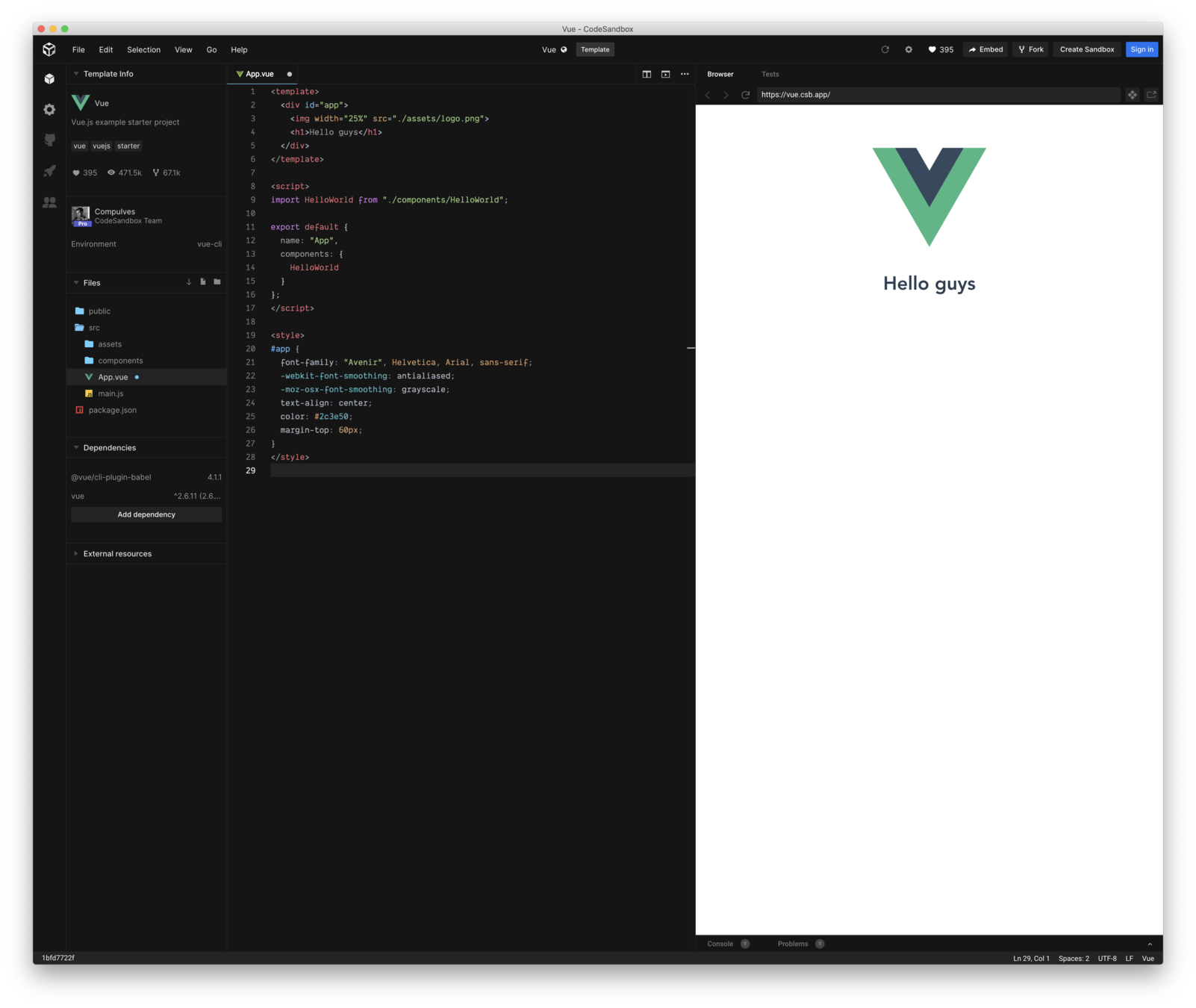Click the Embed button

(985, 49)
